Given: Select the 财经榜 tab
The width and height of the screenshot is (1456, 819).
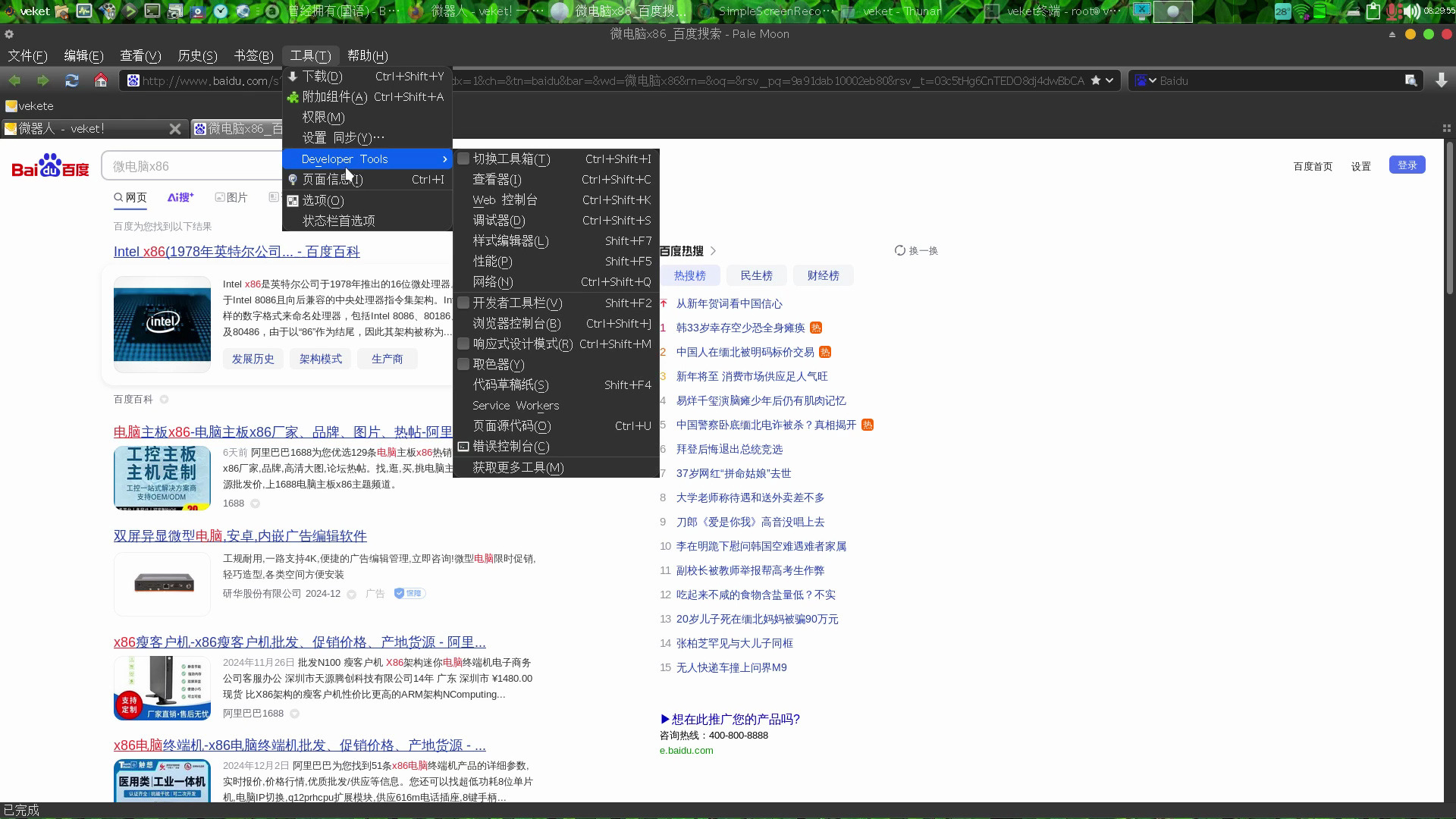Looking at the screenshot, I should (823, 276).
